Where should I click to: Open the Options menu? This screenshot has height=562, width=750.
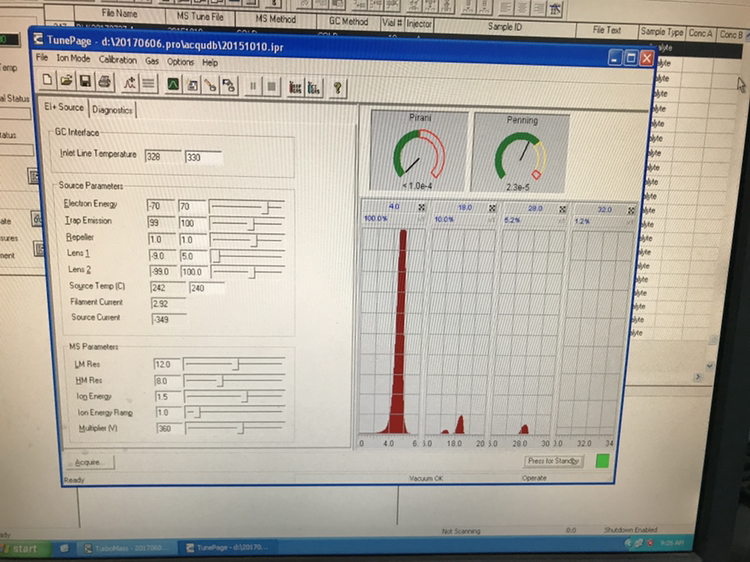click(x=180, y=62)
